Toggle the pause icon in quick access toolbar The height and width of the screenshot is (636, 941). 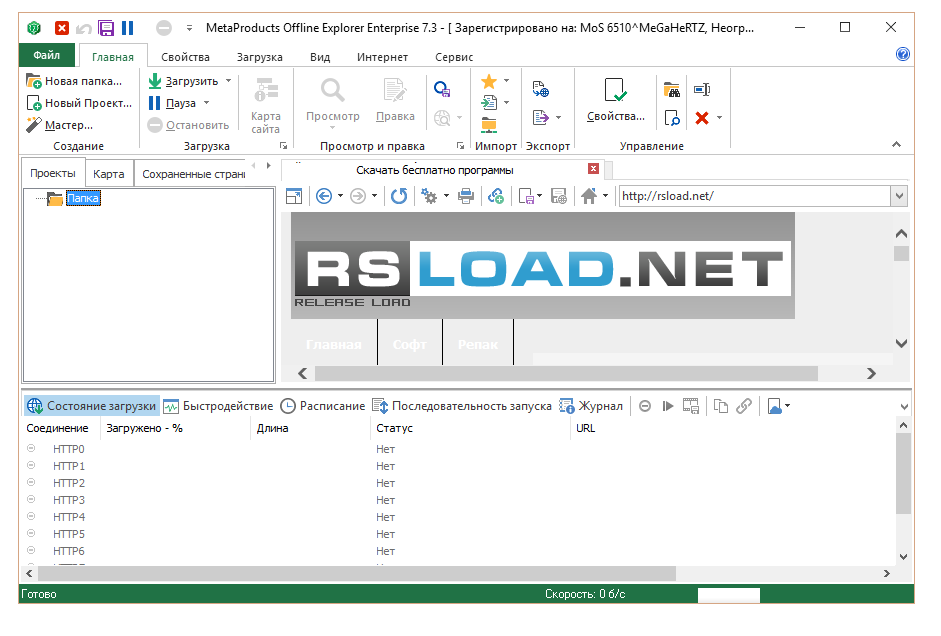128,28
